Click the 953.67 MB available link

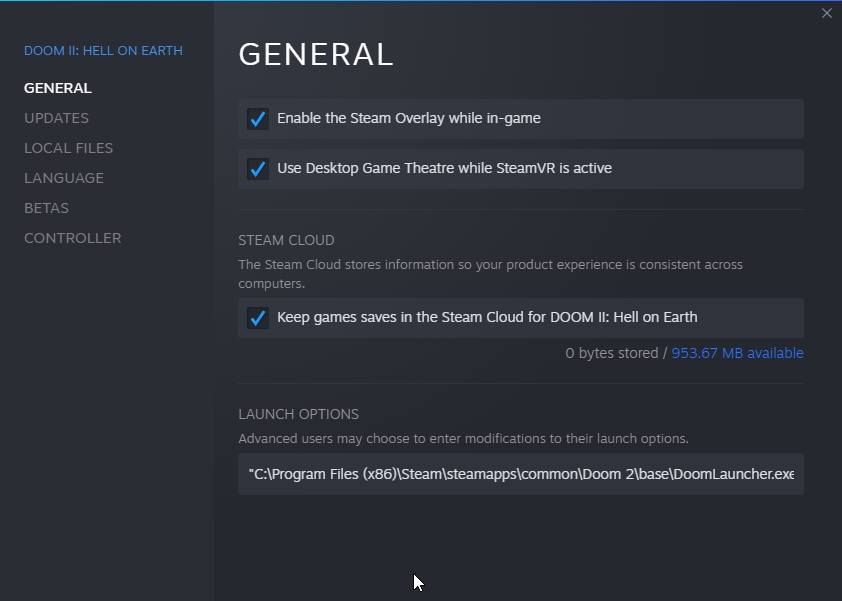737,353
